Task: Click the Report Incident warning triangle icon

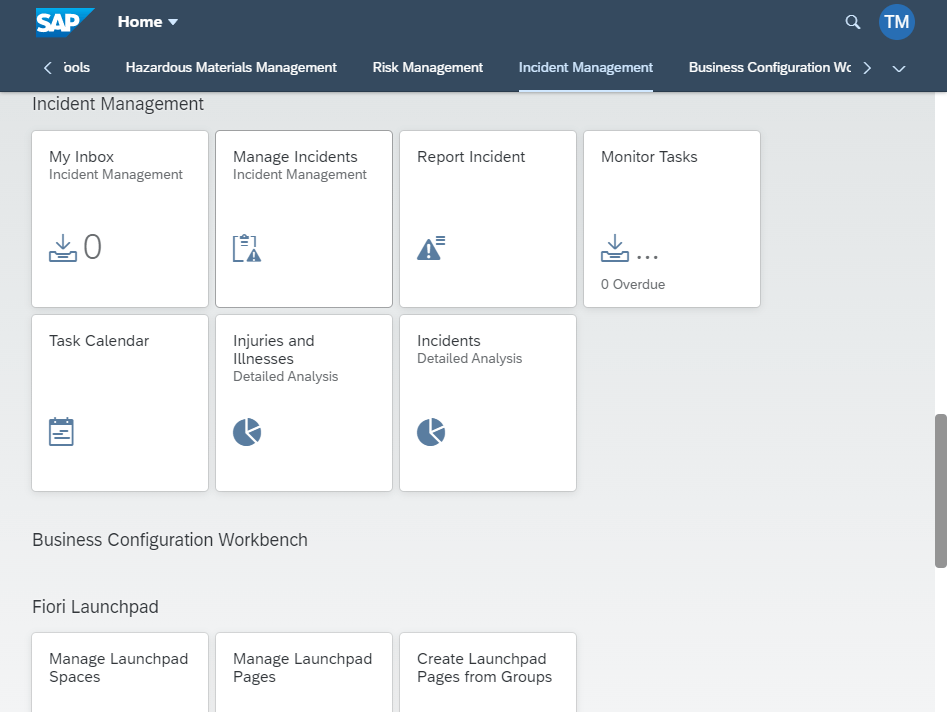Action: point(431,248)
